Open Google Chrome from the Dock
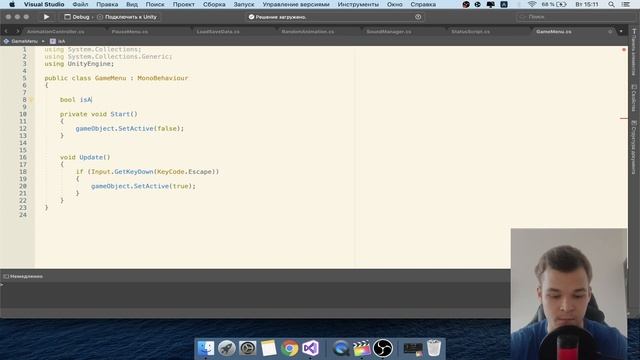 coord(289,349)
